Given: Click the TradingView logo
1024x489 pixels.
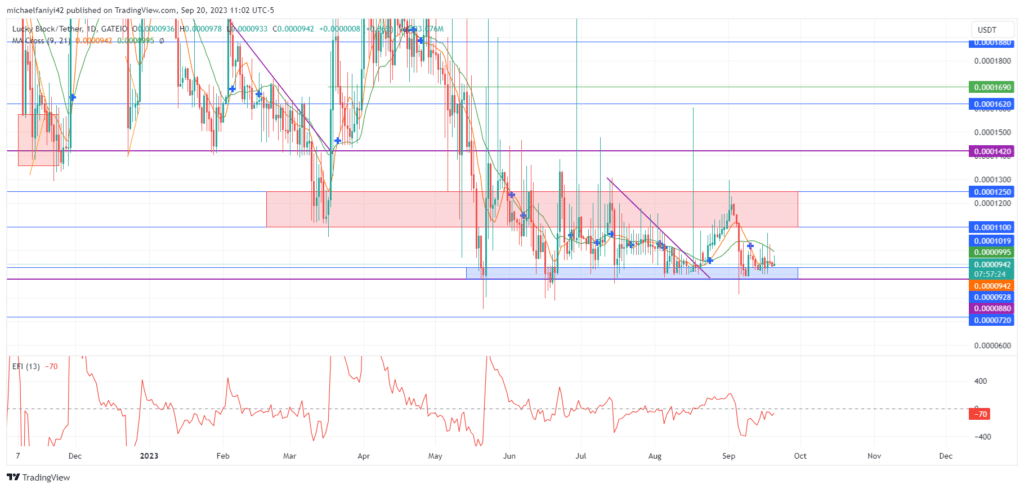Looking at the screenshot, I should point(39,477).
